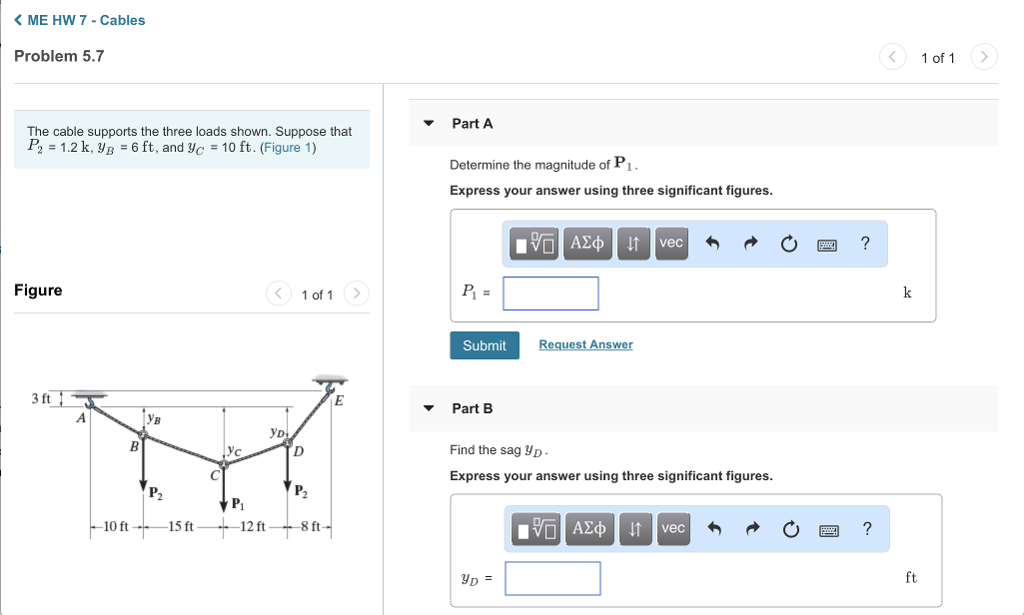Viewport: 1024px width, 615px height.
Task: Click the Part A subscript/superscript arrows icon
Action: [632, 243]
